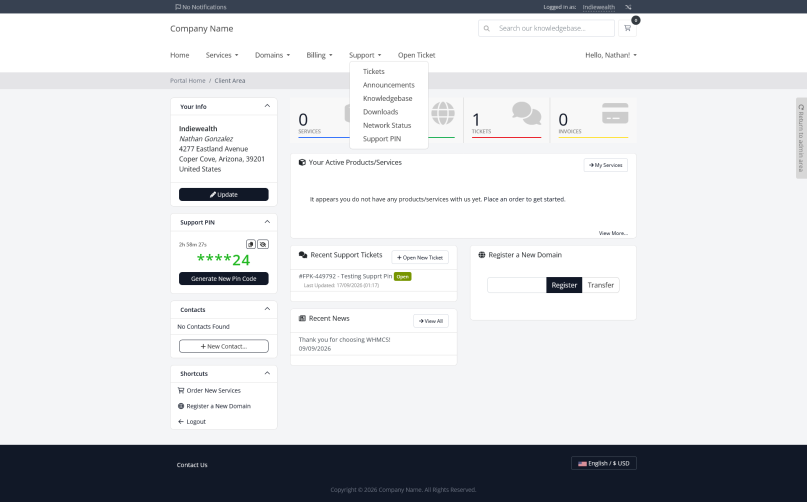Click View All news button
The image size is (807, 502).
click(431, 321)
